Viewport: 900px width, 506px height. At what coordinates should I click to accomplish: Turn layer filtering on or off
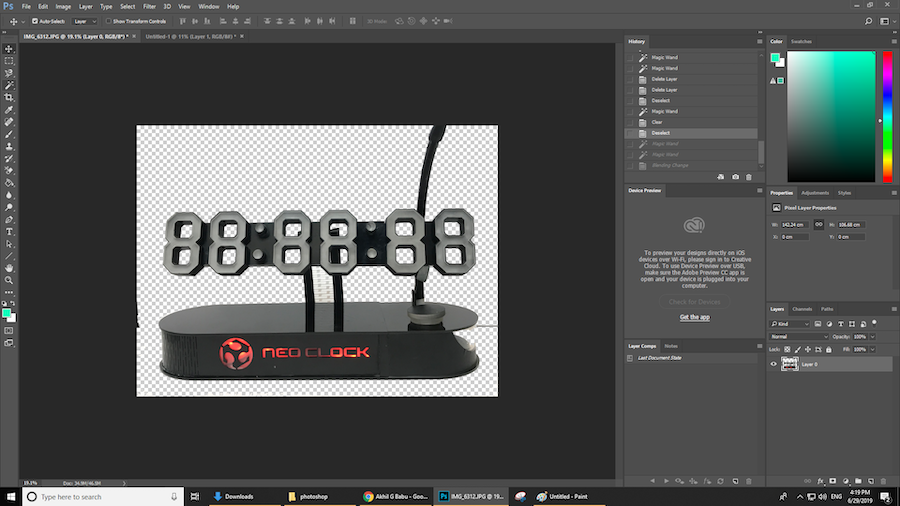coord(874,323)
